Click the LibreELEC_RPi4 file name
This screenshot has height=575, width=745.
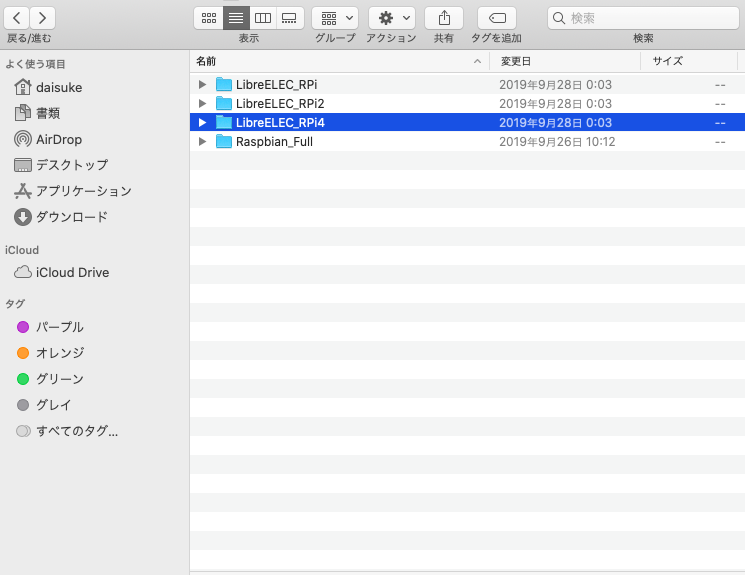[x=280, y=123]
